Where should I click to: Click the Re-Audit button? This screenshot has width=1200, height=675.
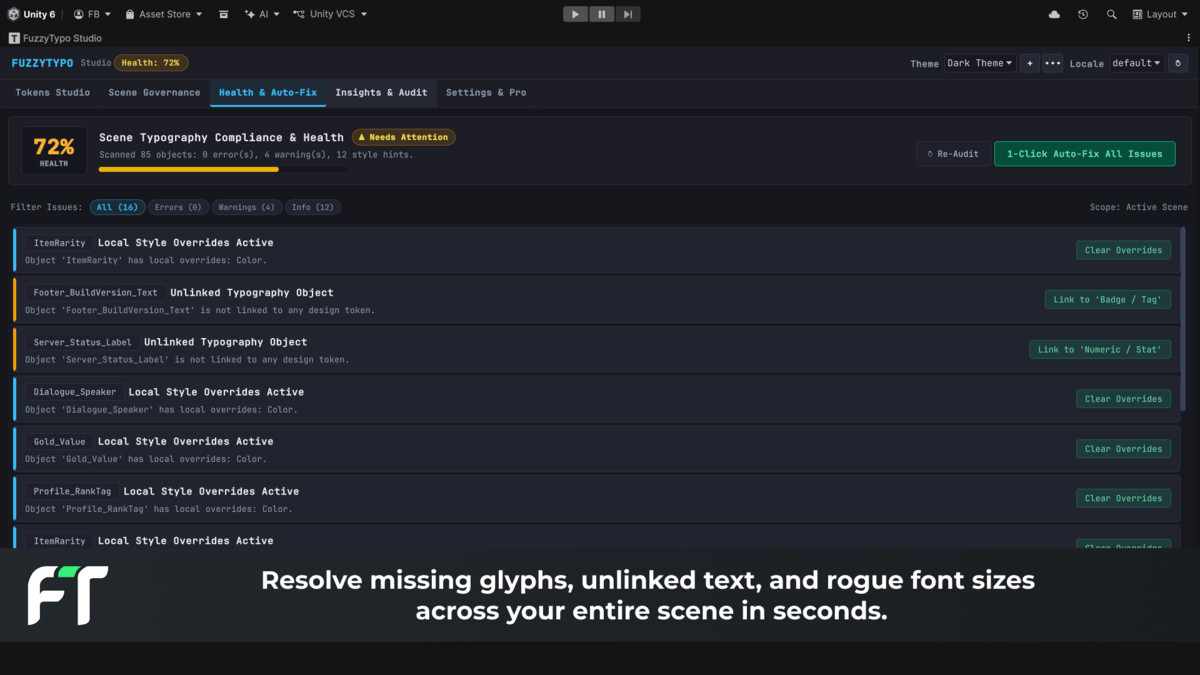(954, 154)
